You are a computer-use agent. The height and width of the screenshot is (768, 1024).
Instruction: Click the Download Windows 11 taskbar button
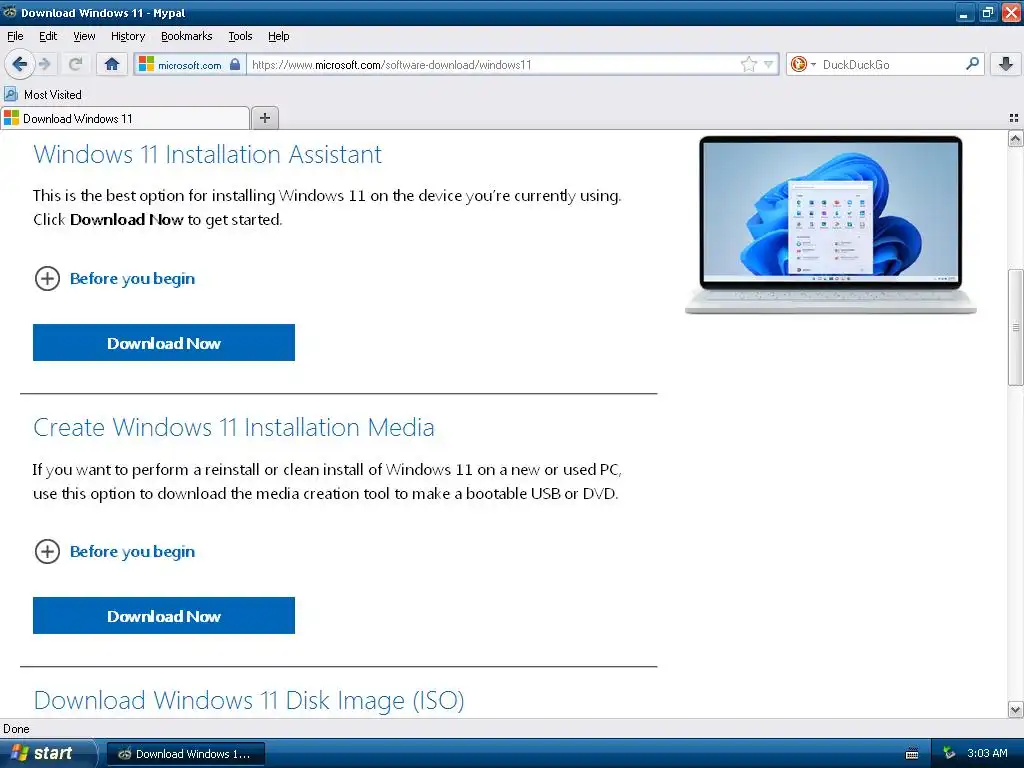[x=185, y=754]
